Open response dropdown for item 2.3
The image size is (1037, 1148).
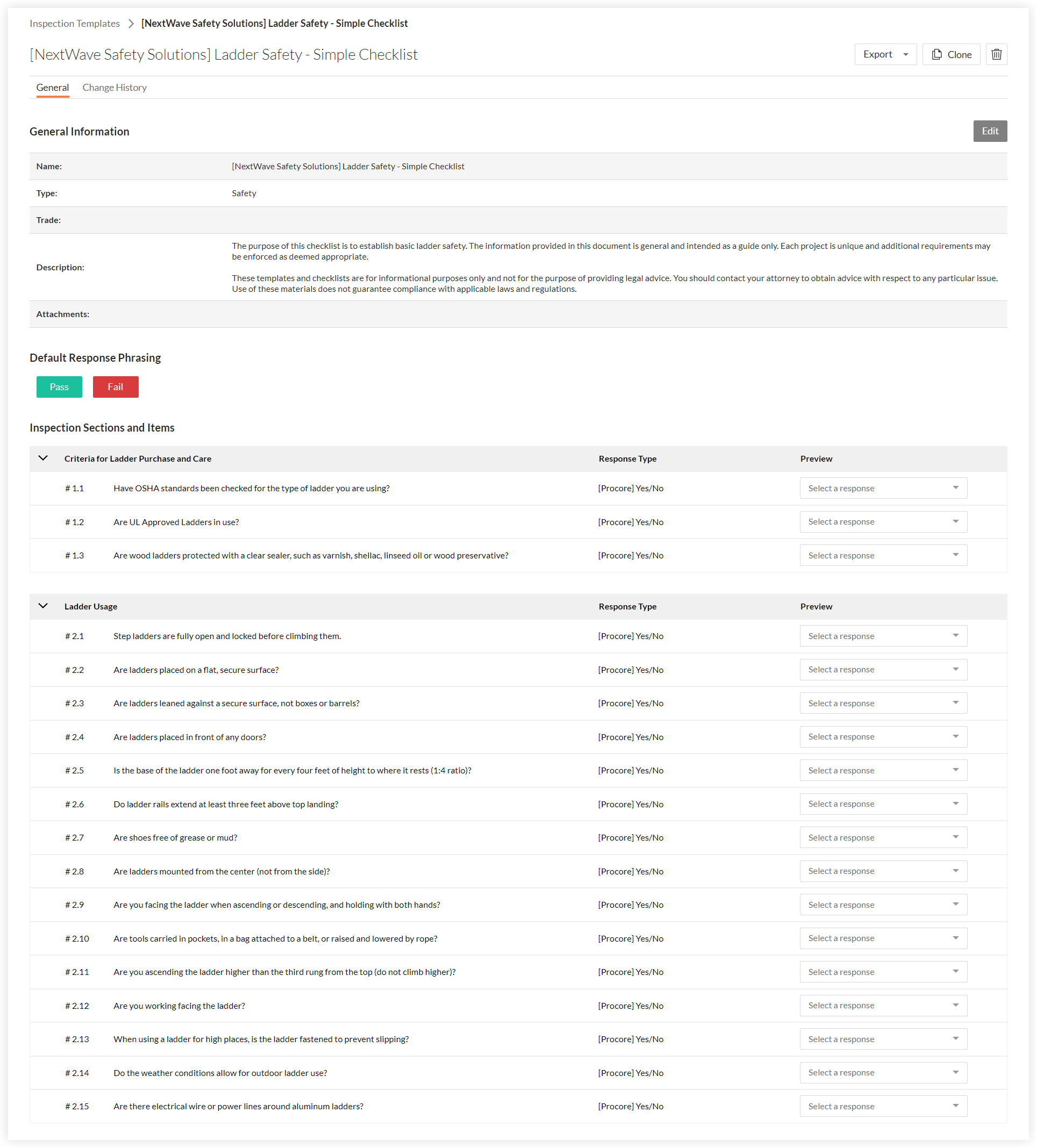coord(883,702)
